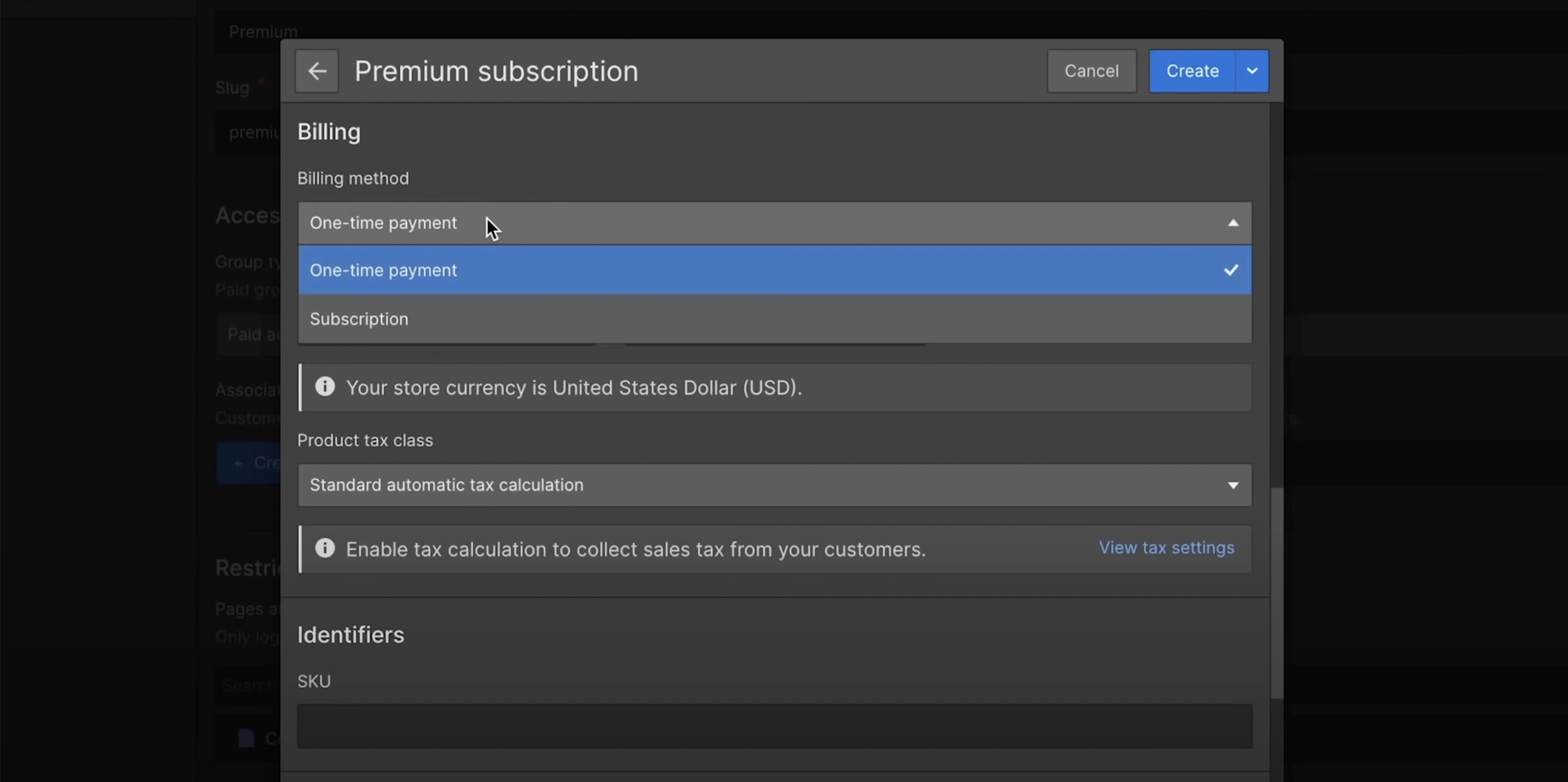Click info icon beside tax calculation notice
The width and height of the screenshot is (1568, 782).
pyautogui.click(x=325, y=548)
